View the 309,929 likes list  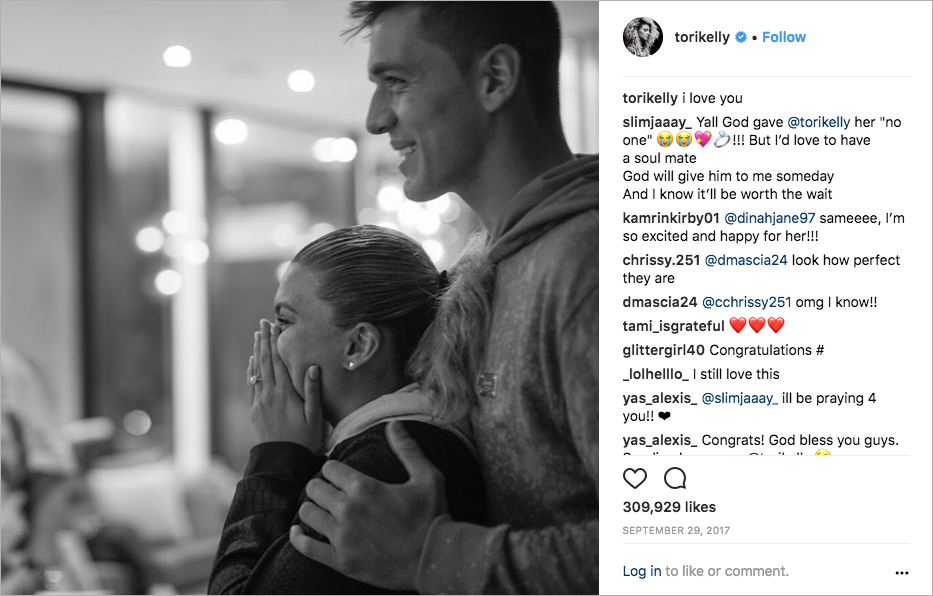pyautogui.click(x=669, y=507)
